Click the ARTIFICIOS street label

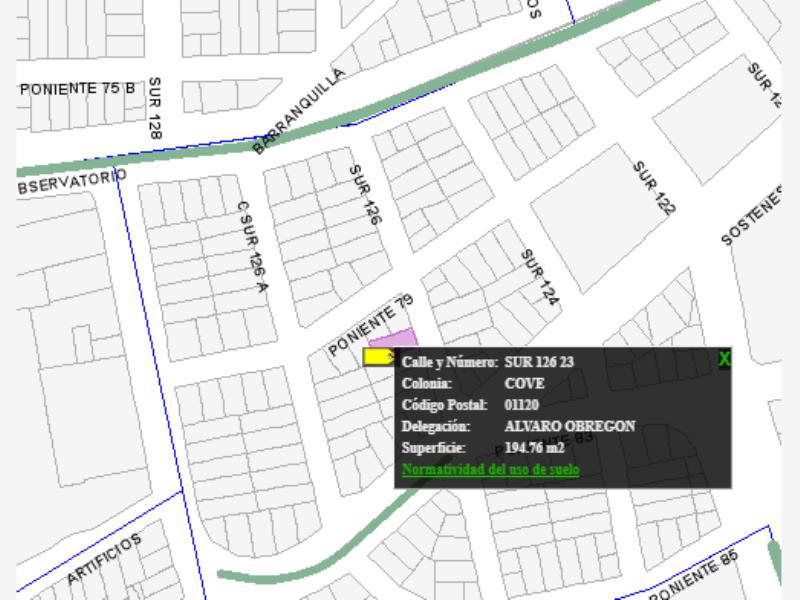pos(104,558)
